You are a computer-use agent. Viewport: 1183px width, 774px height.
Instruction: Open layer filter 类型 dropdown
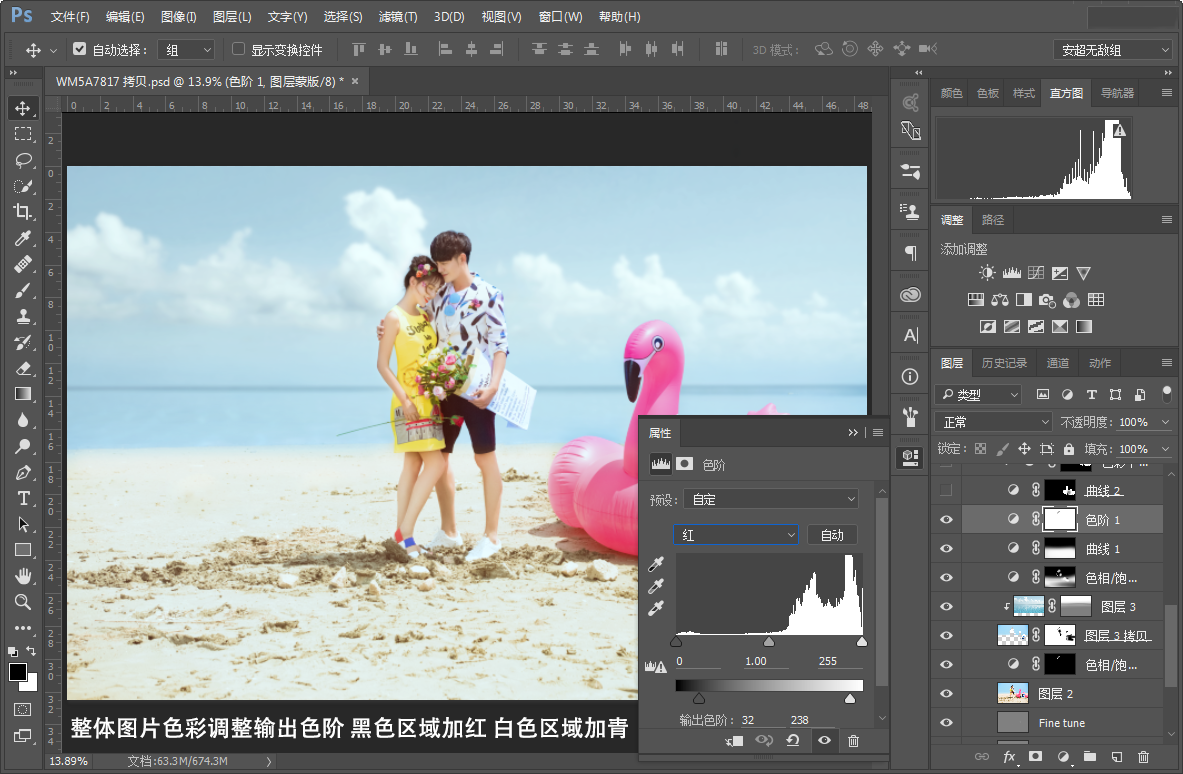[x=979, y=395]
